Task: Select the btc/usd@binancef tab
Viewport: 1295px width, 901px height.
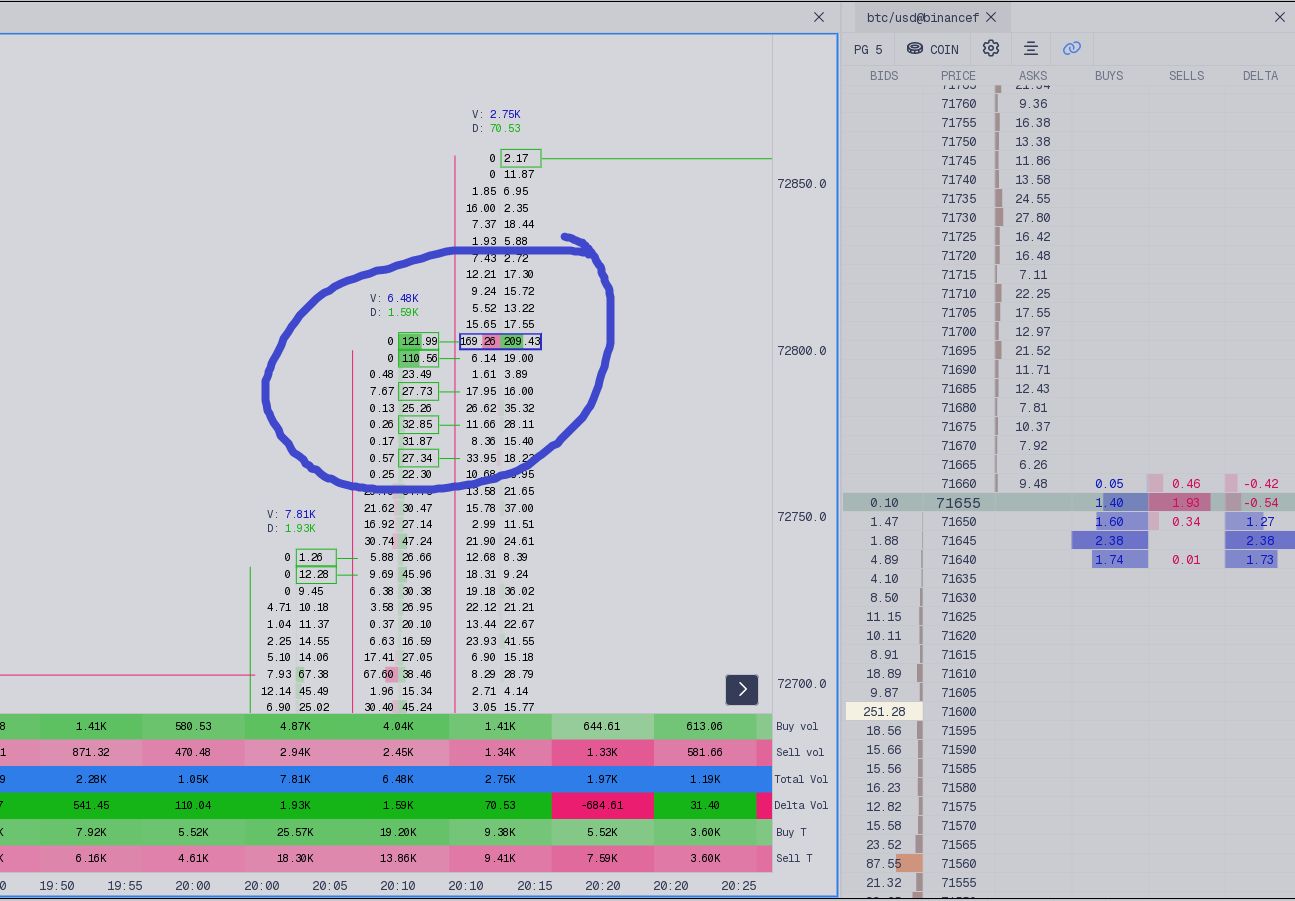Action: pos(923,17)
